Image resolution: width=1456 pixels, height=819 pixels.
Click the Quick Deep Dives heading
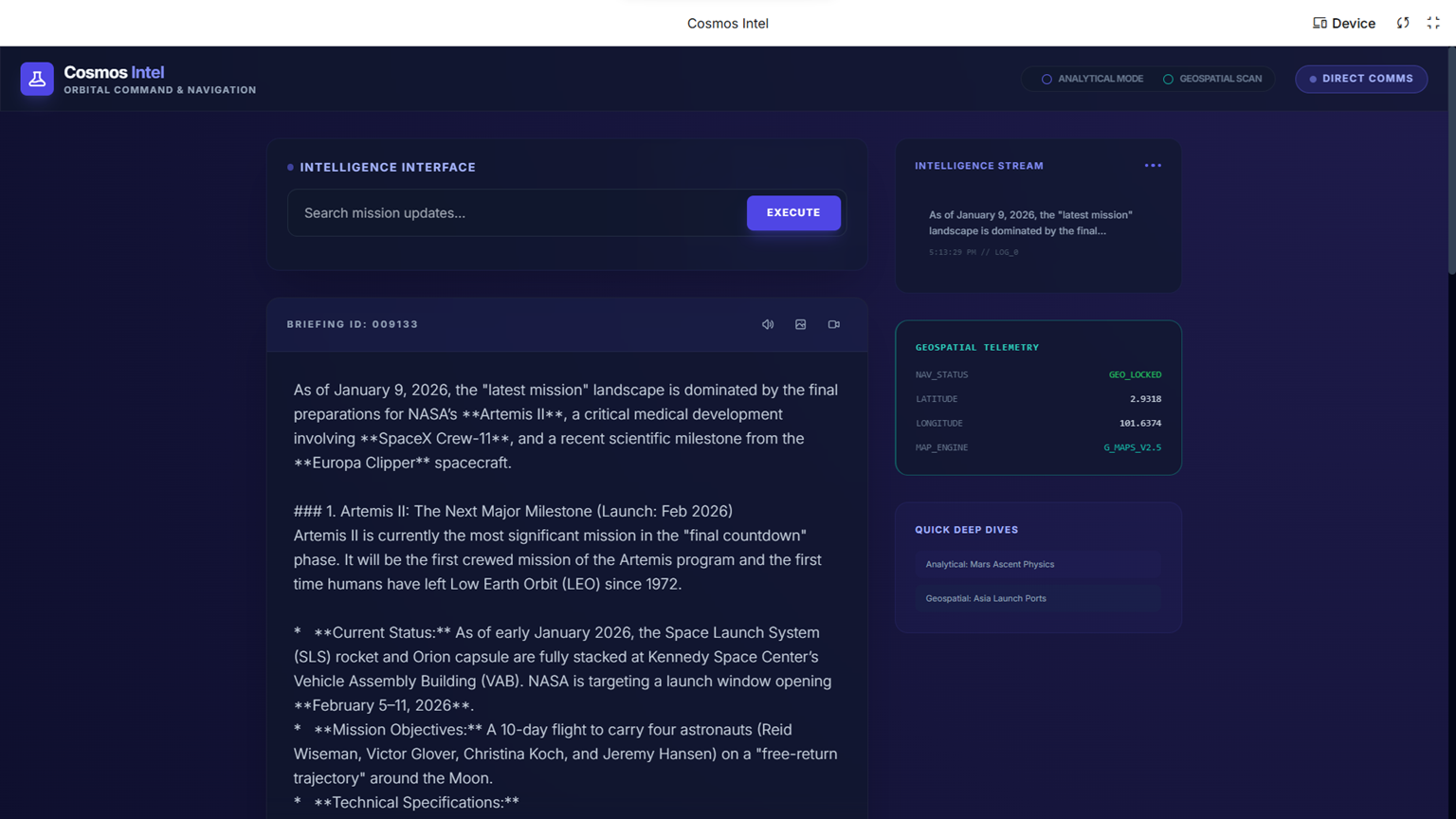coord(966,530)
